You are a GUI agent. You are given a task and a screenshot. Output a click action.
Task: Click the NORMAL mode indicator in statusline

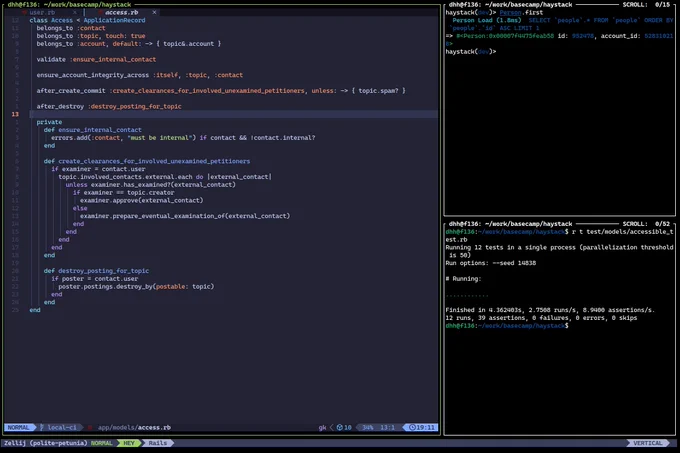tap(18, 427)
